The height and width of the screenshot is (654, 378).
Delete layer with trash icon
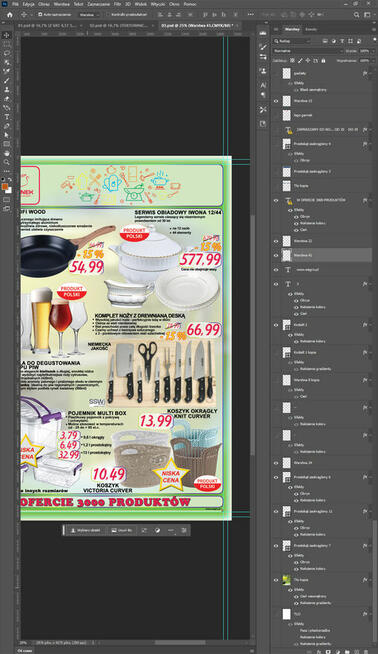click(366, 651)
